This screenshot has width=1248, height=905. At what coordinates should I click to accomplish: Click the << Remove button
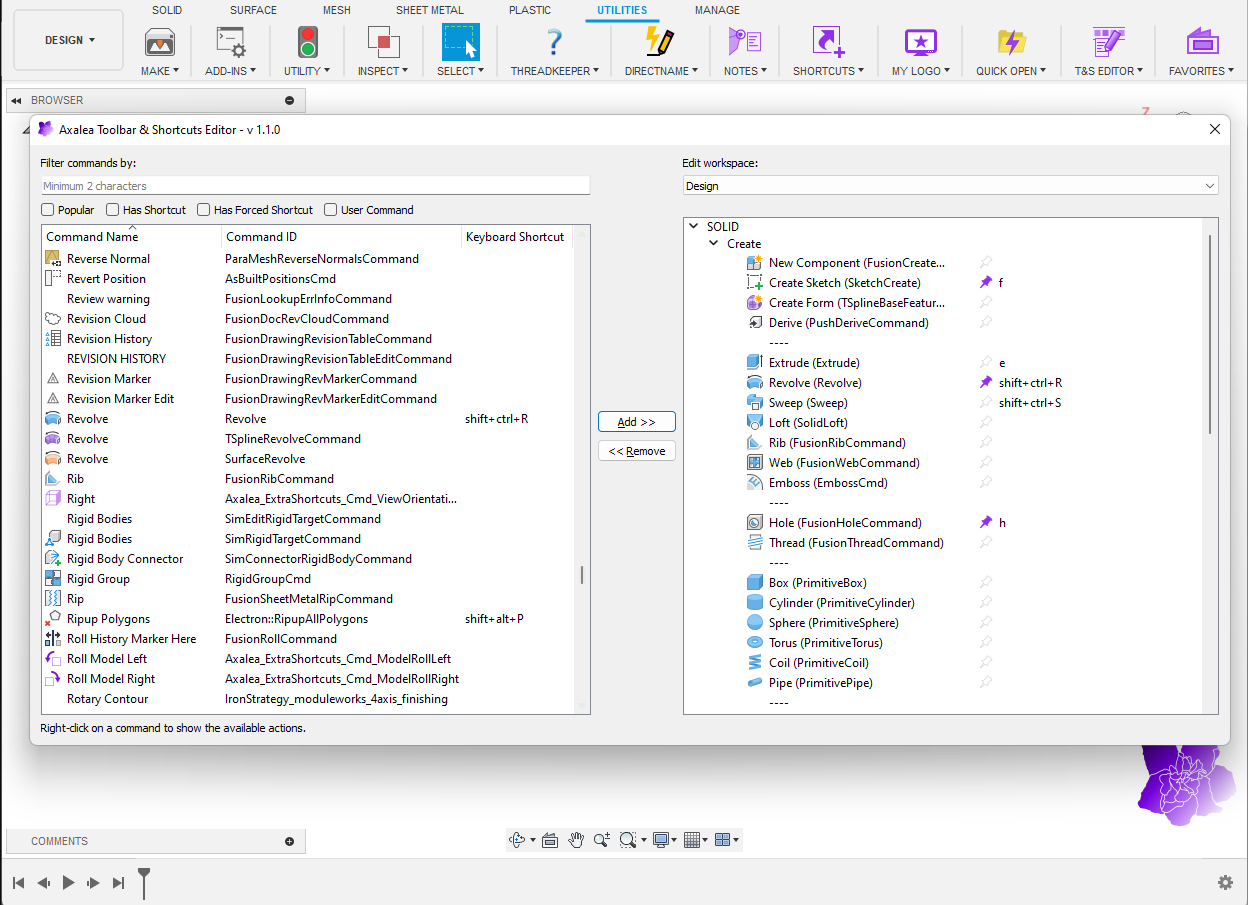click(636, 451)
